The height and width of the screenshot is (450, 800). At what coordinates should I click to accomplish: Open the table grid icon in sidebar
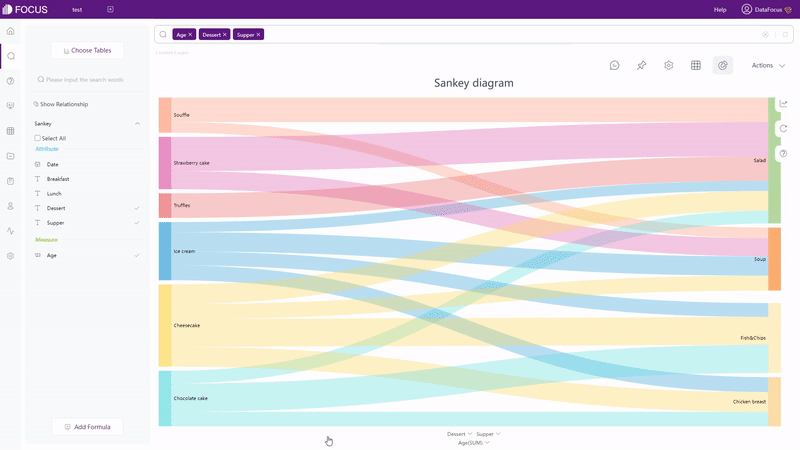point(10,131)
